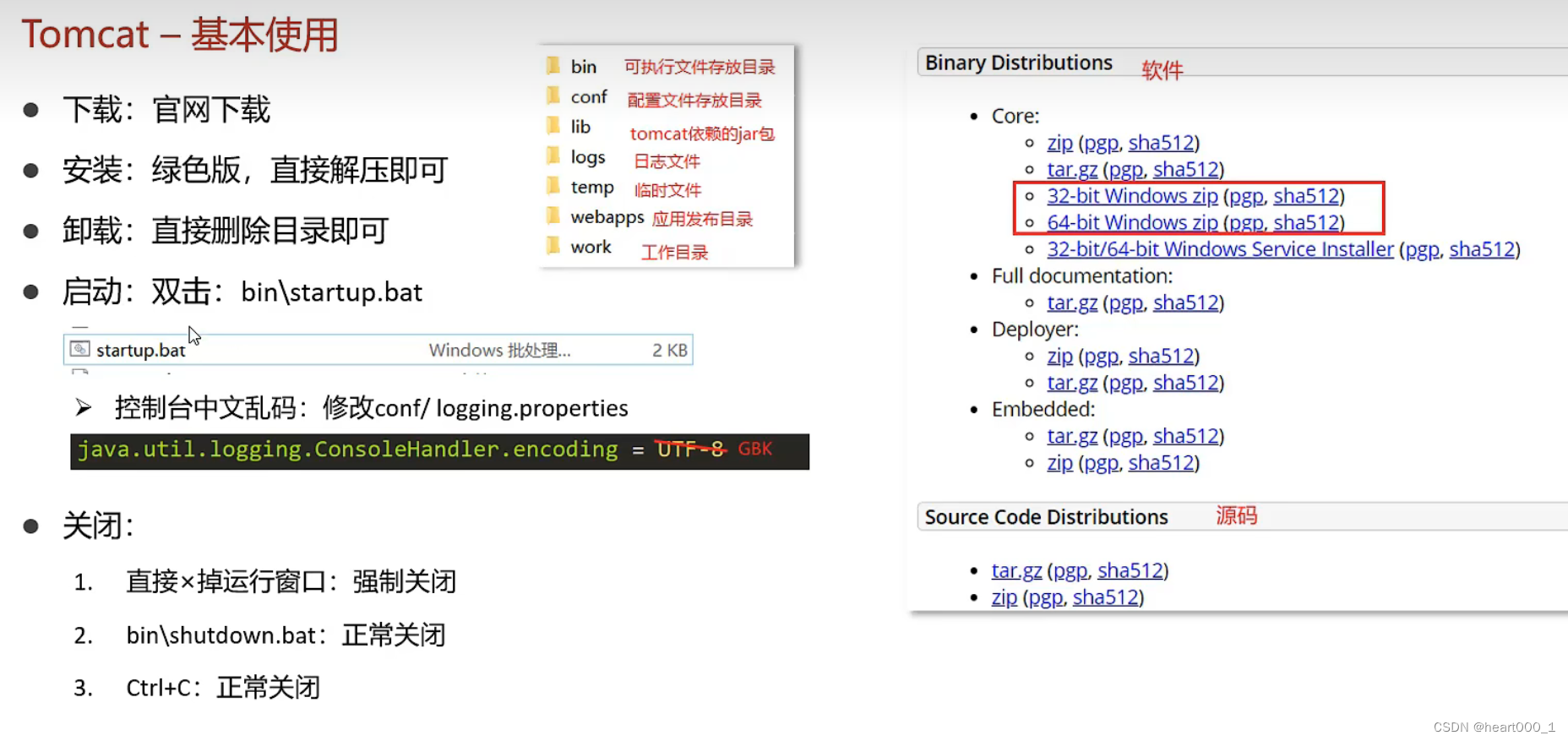Open the Embedded zip link
The width and height of the screenshot is (1568, 741).
1059,463
